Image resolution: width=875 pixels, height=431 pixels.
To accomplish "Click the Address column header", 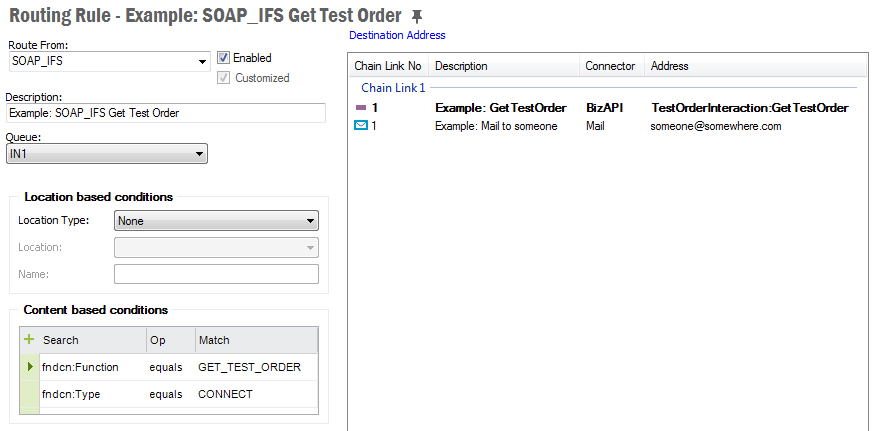I will point(669,66).
